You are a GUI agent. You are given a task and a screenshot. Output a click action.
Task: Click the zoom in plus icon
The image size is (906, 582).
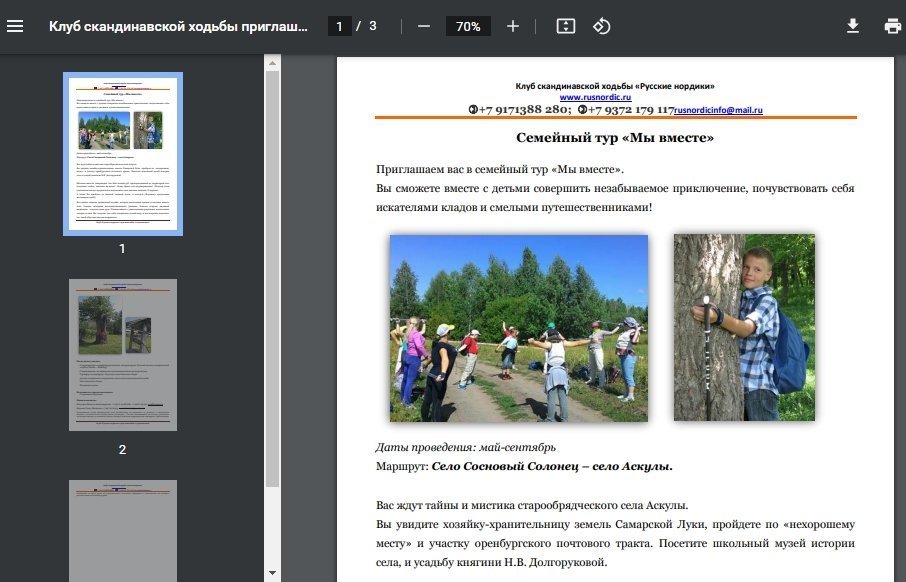coord(513,26)
